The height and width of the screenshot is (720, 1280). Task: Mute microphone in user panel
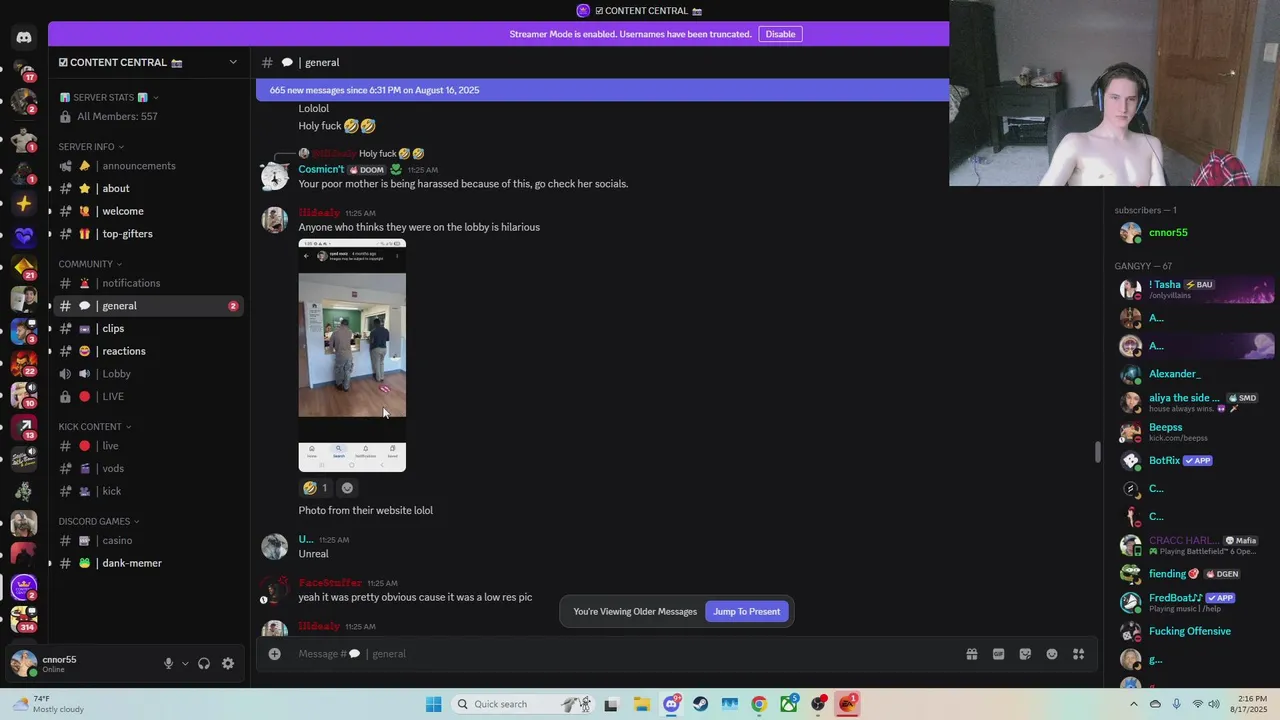[168, 664]
